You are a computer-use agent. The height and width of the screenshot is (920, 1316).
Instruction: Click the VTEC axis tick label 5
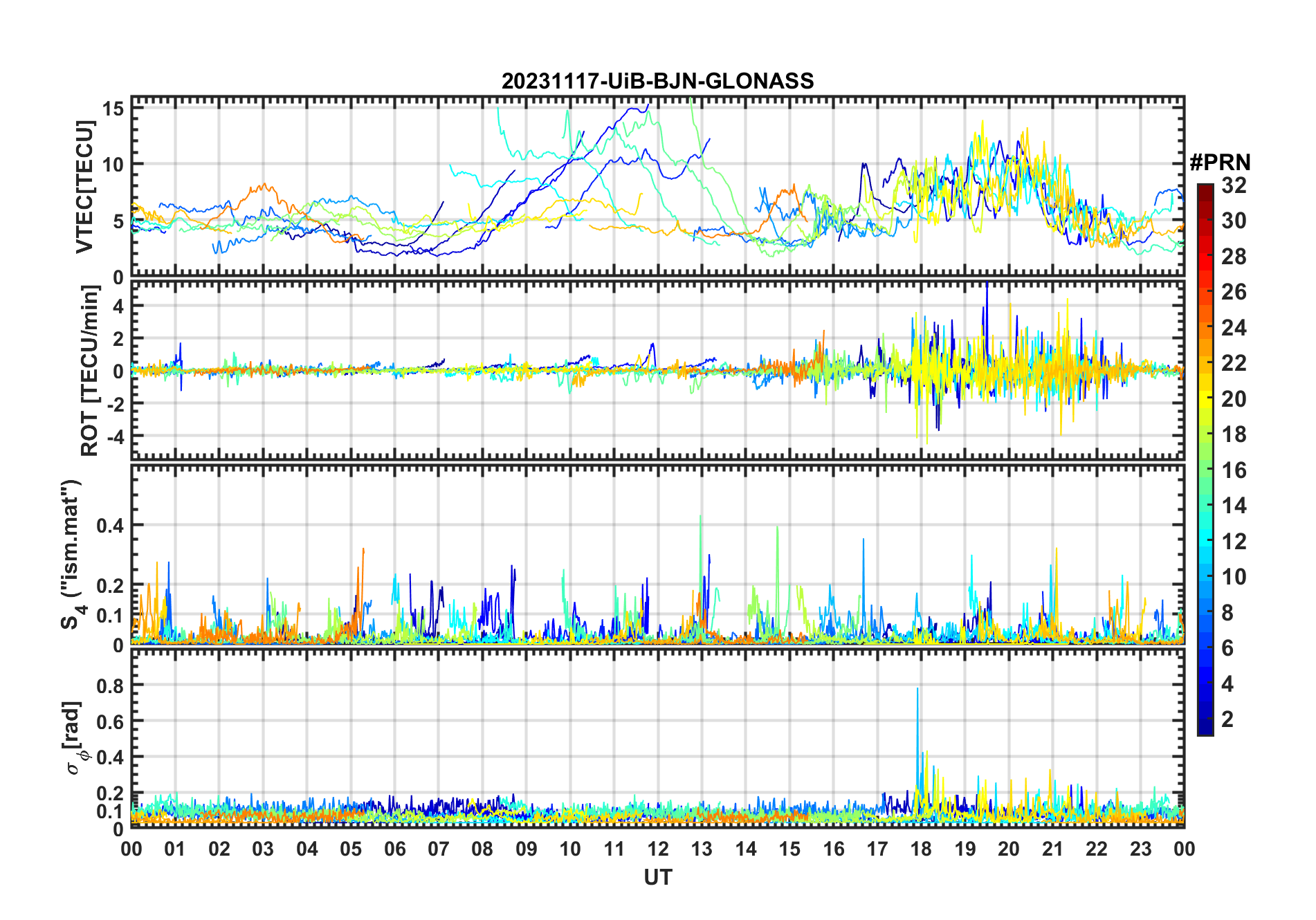point(118,221)
